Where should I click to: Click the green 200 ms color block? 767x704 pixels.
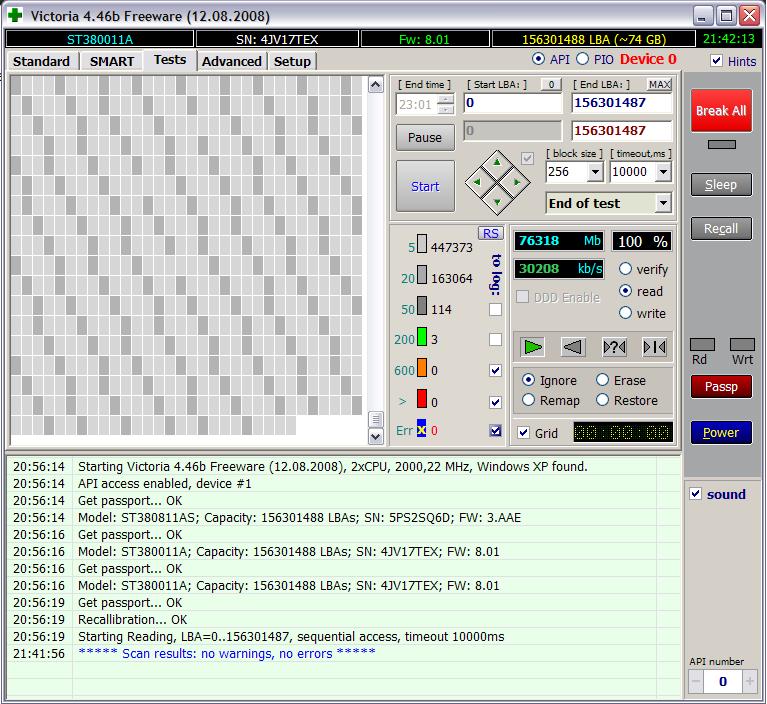tap(422, 337)
